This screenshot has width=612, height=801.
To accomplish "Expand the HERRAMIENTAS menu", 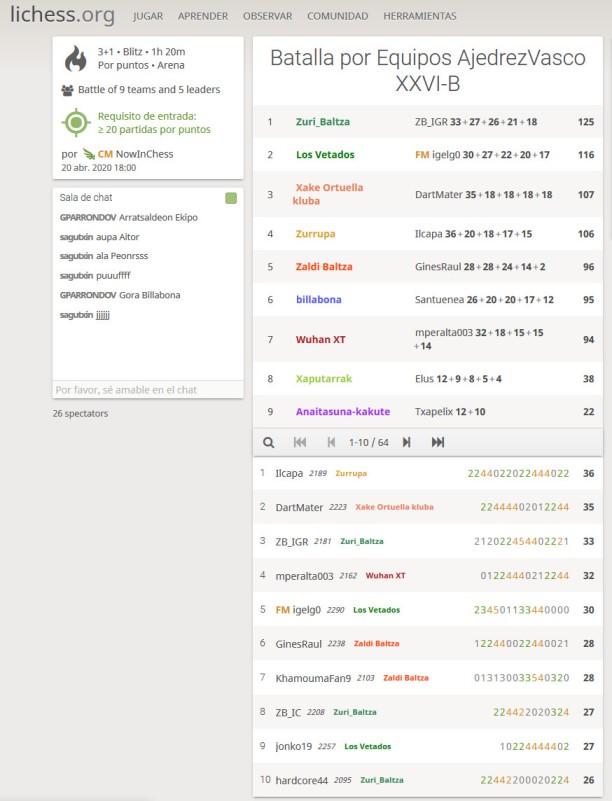I will (419, 16).
